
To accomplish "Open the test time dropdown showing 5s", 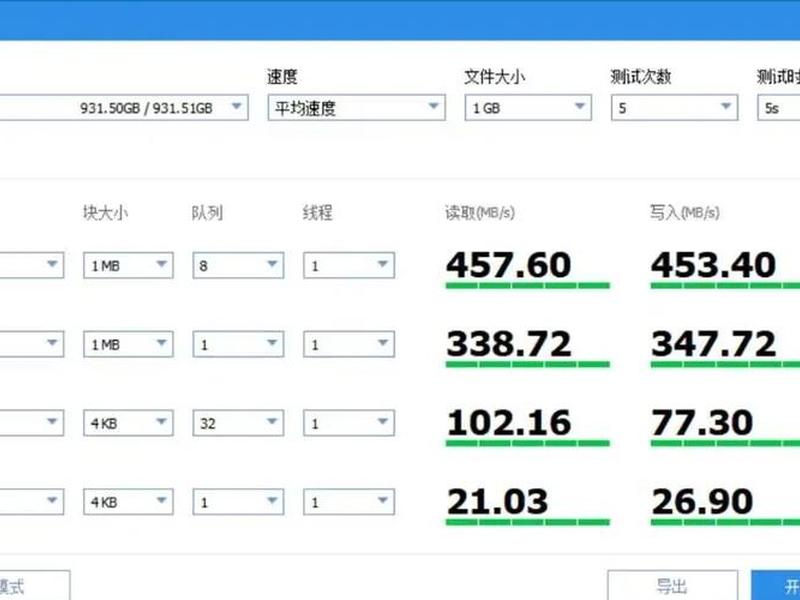I will [779, 108].
